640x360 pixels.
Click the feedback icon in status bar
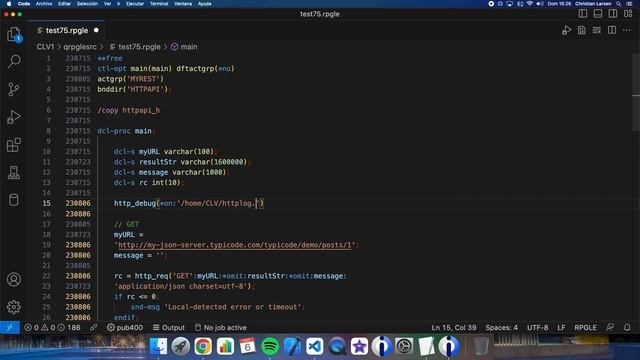click(610, 327)
